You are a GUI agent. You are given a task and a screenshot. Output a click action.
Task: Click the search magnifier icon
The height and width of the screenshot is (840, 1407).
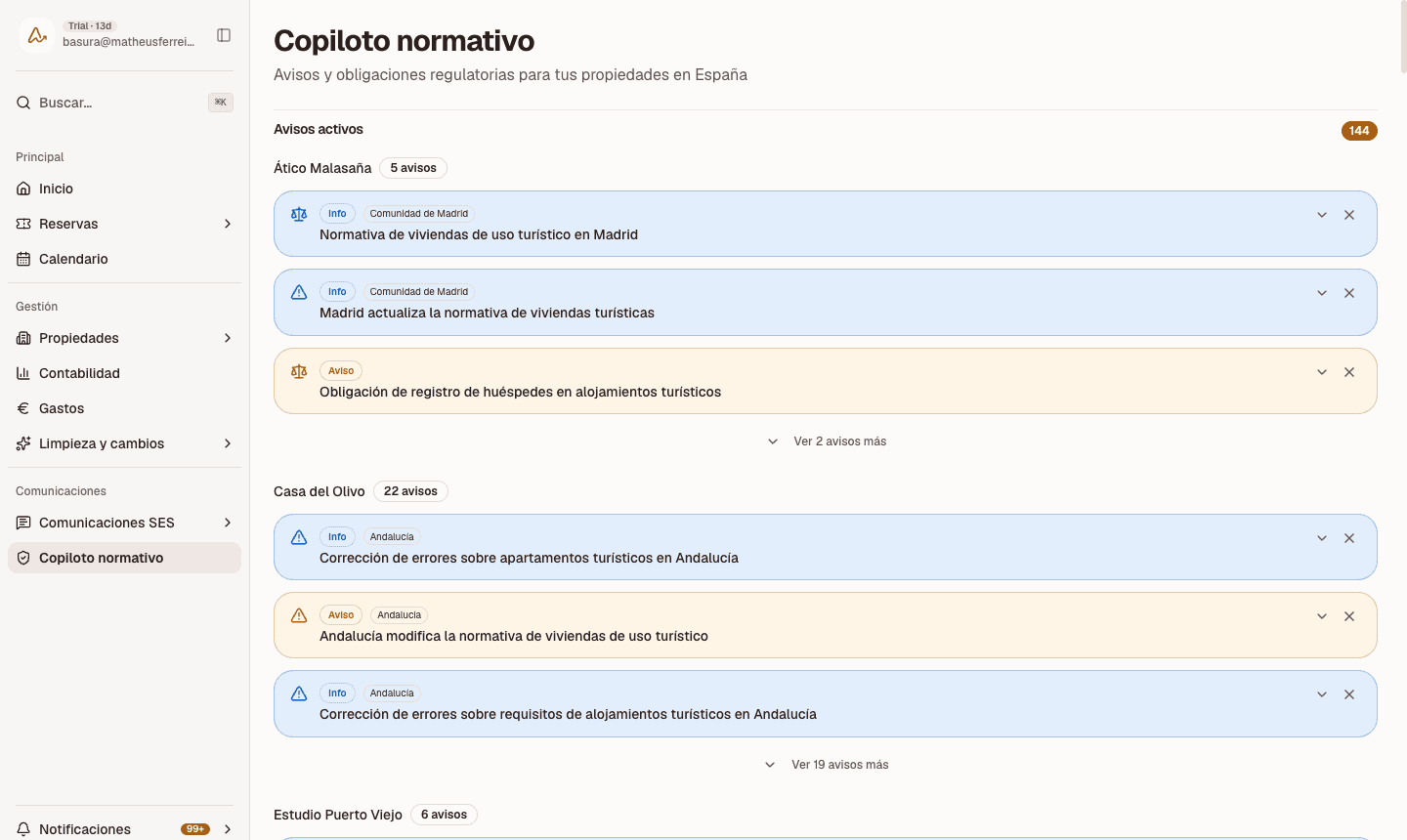23,103
